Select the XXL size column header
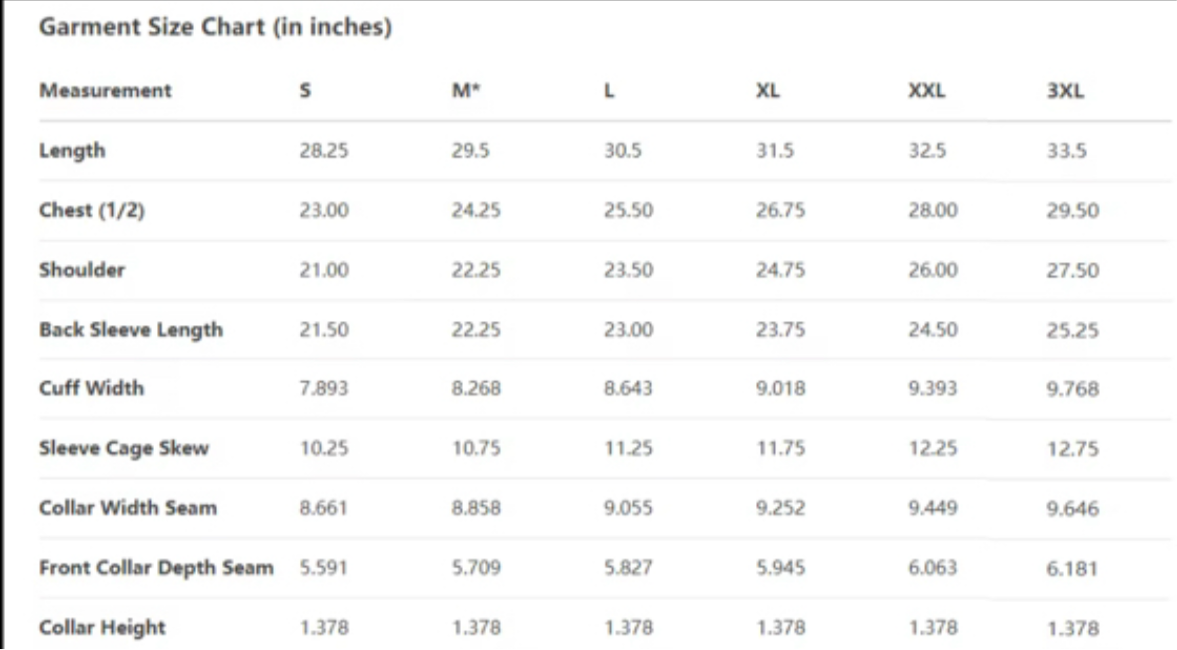The height and width of the screenshot is (650, 1177). [x=926, y=91]
